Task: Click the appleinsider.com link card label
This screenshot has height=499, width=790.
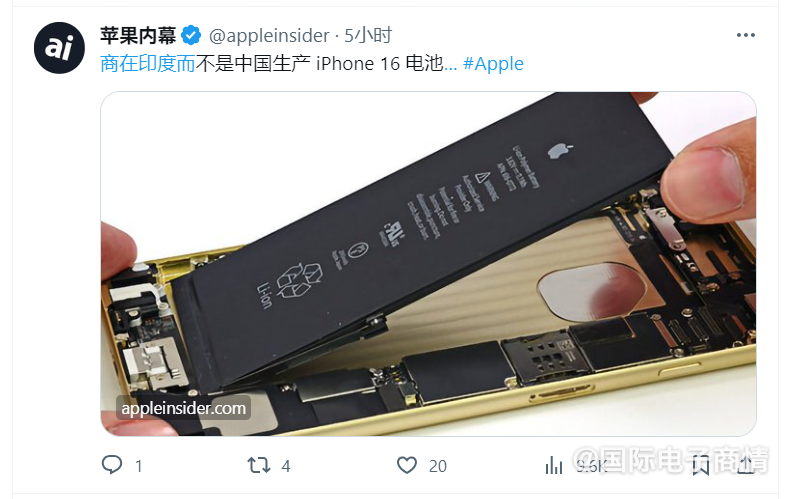Action: [x=183, y=408]
